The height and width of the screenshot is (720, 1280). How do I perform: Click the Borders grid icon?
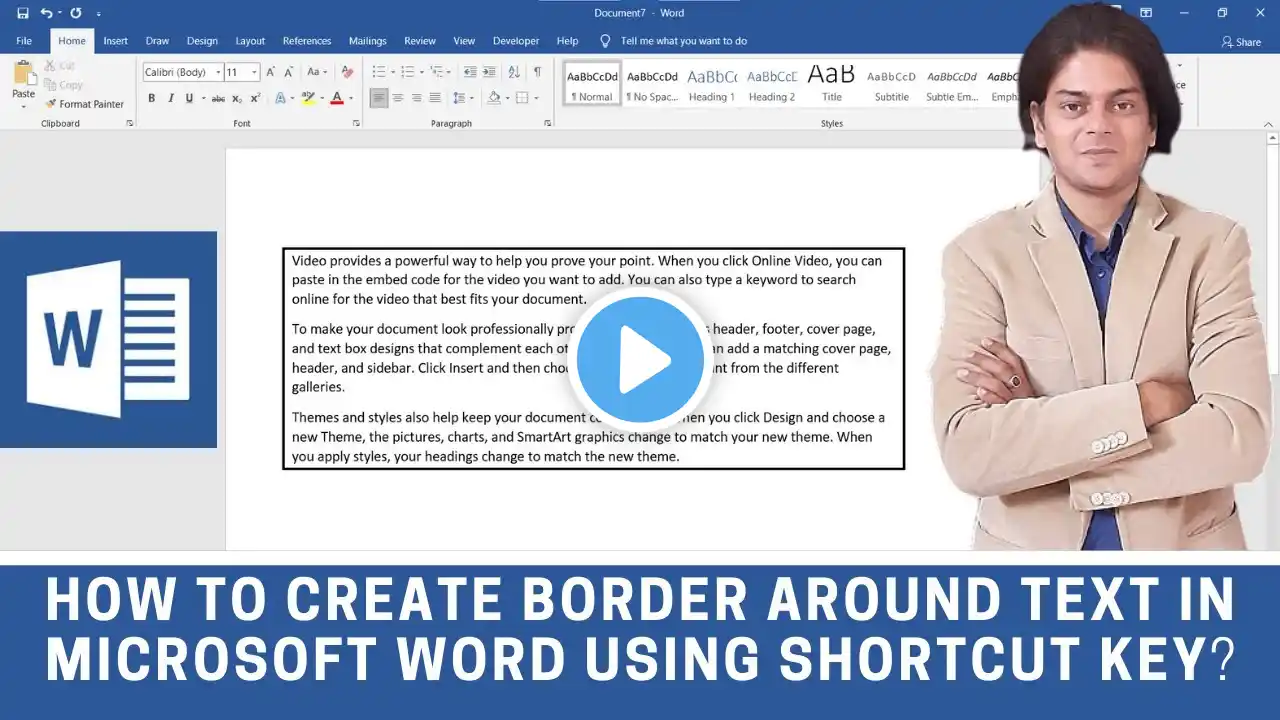(x=521, y=98)
